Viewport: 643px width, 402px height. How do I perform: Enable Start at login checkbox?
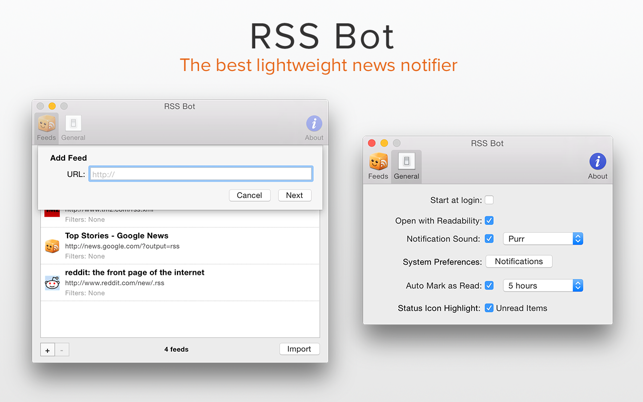(489, 200)
